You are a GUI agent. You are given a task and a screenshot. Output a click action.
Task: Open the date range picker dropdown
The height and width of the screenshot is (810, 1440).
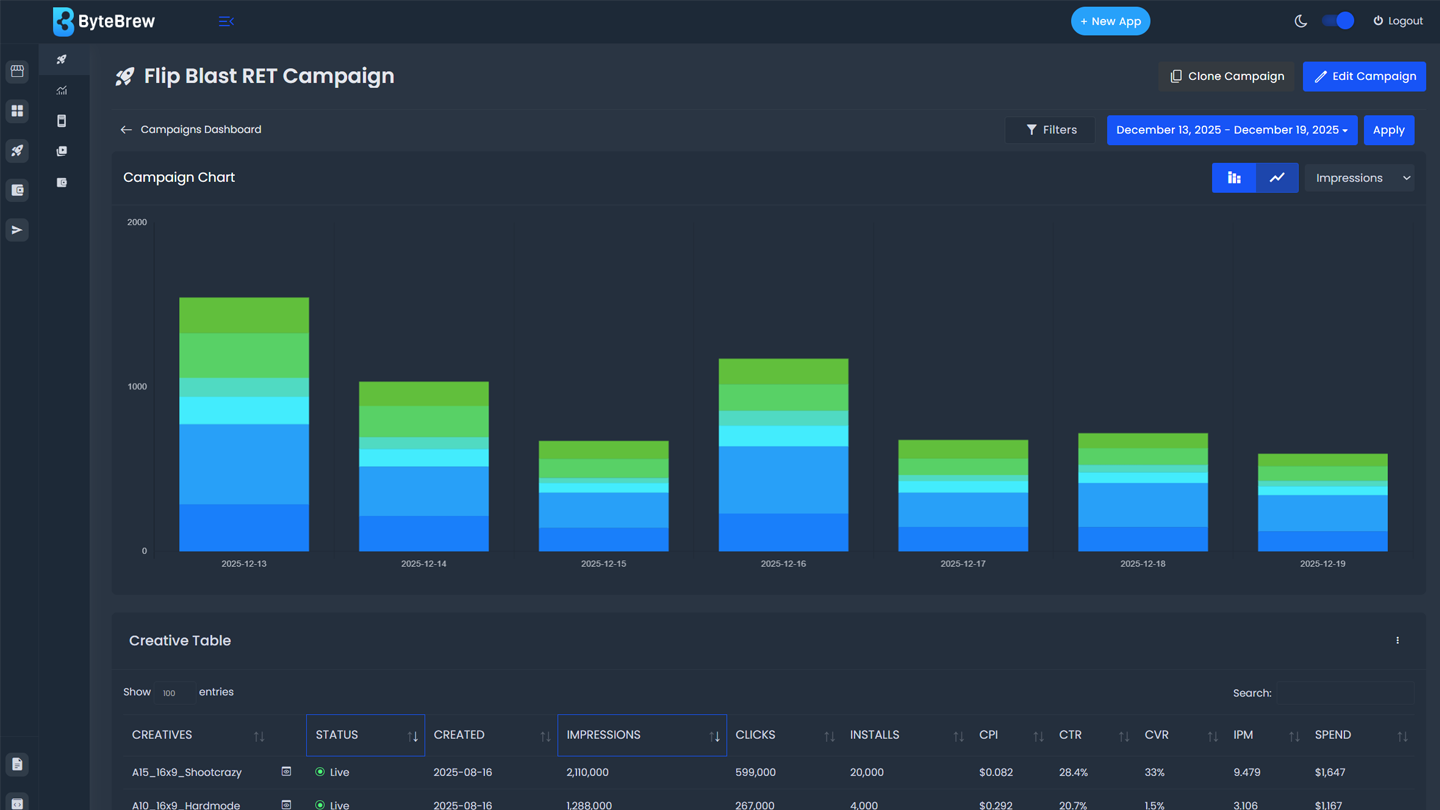point(1231,130)
